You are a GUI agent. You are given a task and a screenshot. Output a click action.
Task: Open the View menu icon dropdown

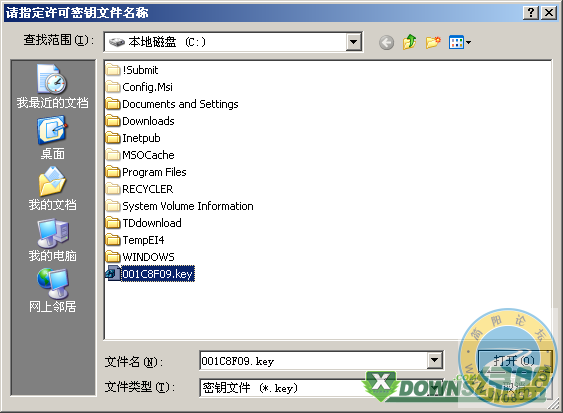(460, 43)
